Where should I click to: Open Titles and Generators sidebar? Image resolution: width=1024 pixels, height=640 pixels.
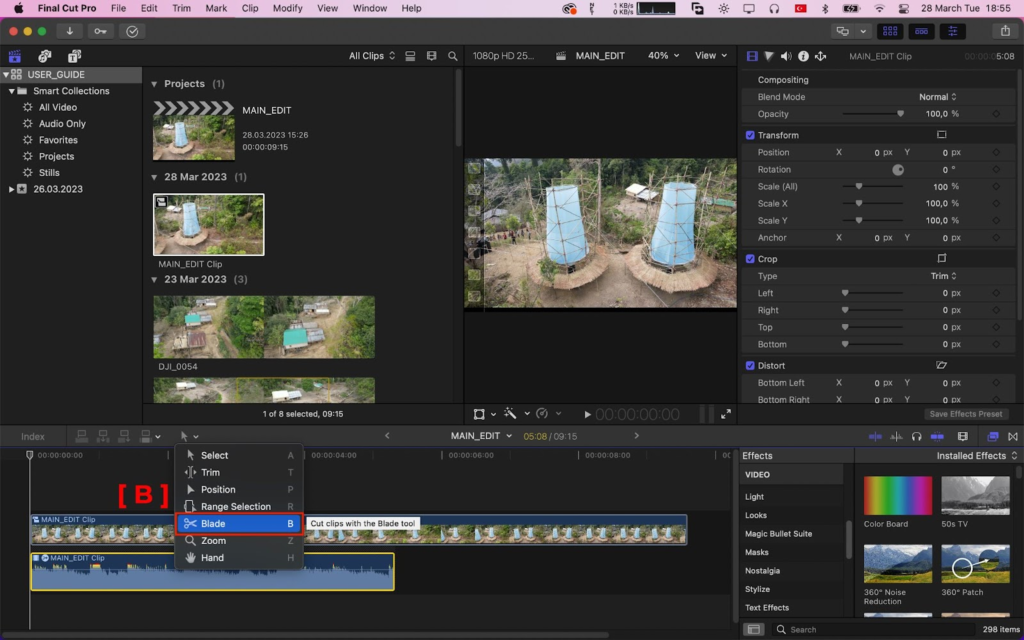coord(74,56)
